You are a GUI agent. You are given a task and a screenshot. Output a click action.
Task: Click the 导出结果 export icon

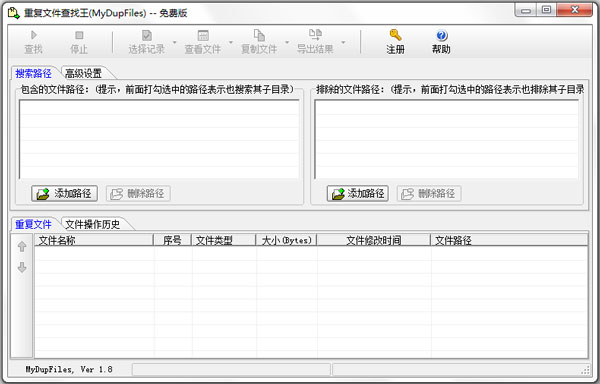pyautogui.click(x=315, y=35)
